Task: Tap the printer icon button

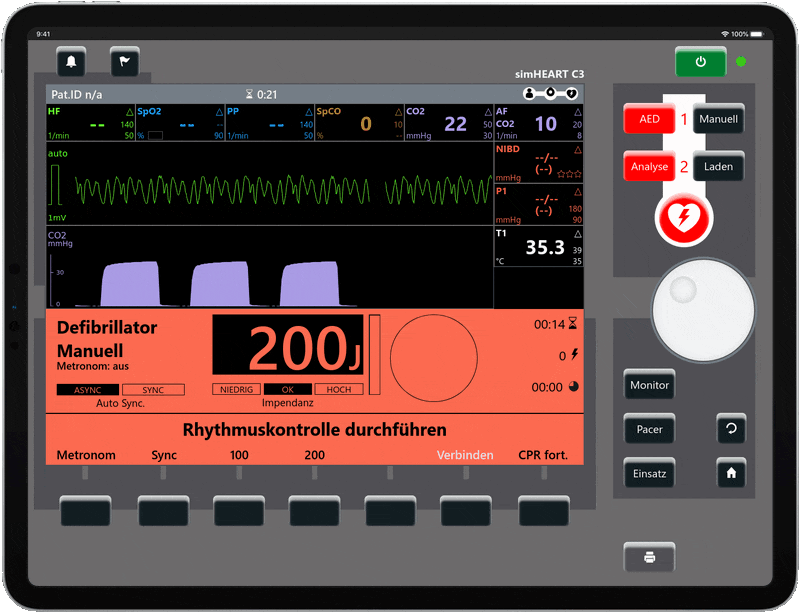Action: pyautogui.click(x=649, y=557)
